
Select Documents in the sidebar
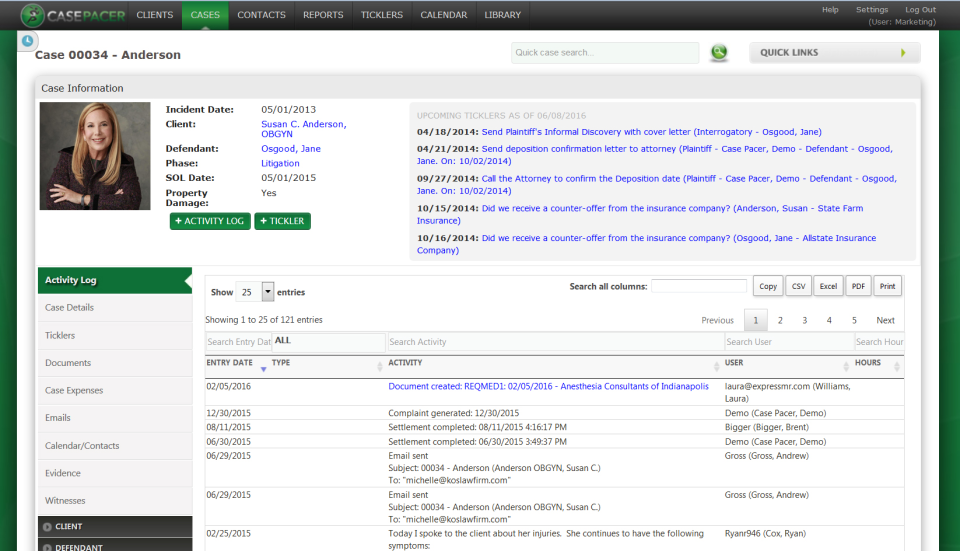tap(115, 363)
